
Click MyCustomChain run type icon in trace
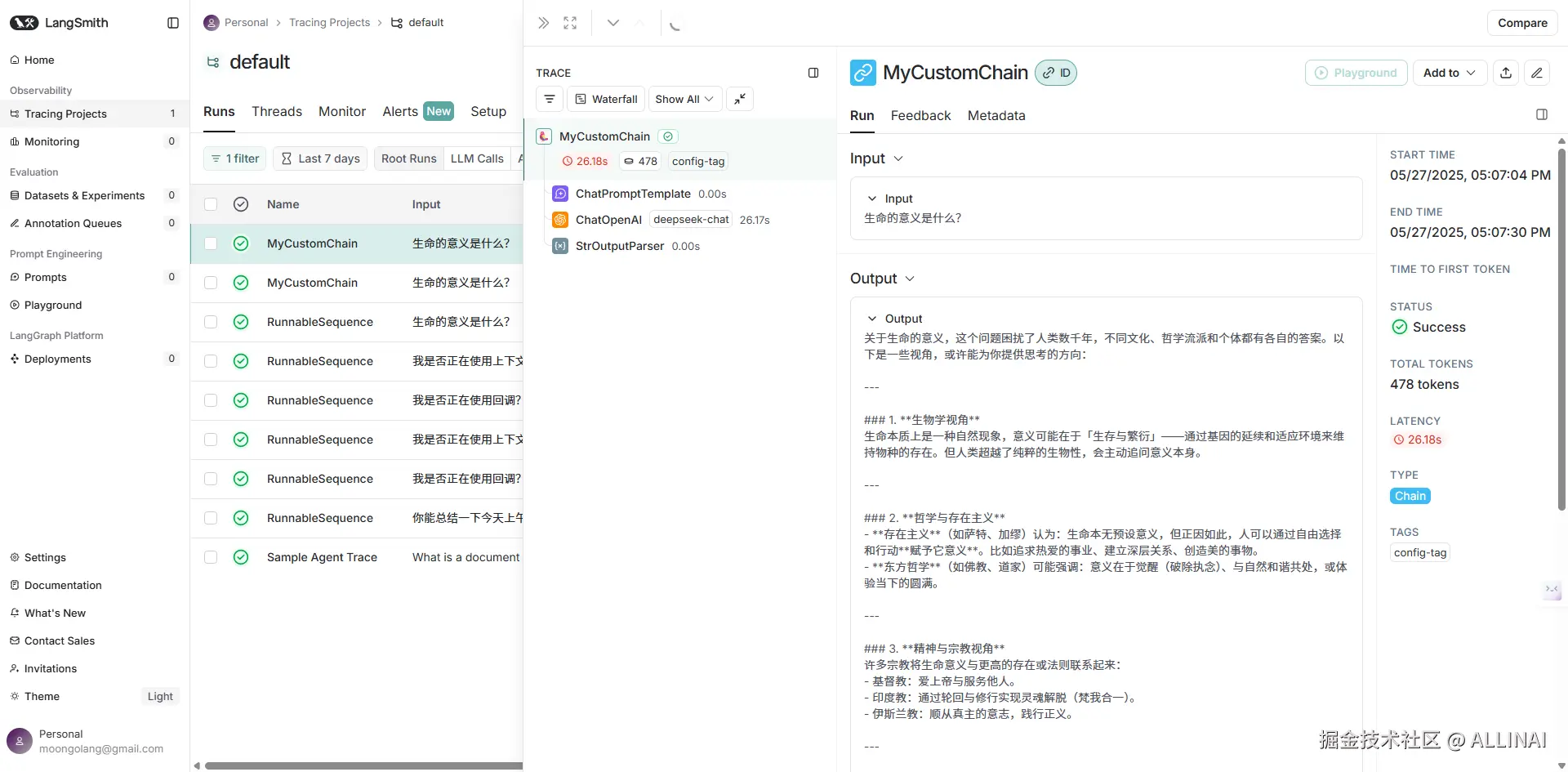point(544,136)
